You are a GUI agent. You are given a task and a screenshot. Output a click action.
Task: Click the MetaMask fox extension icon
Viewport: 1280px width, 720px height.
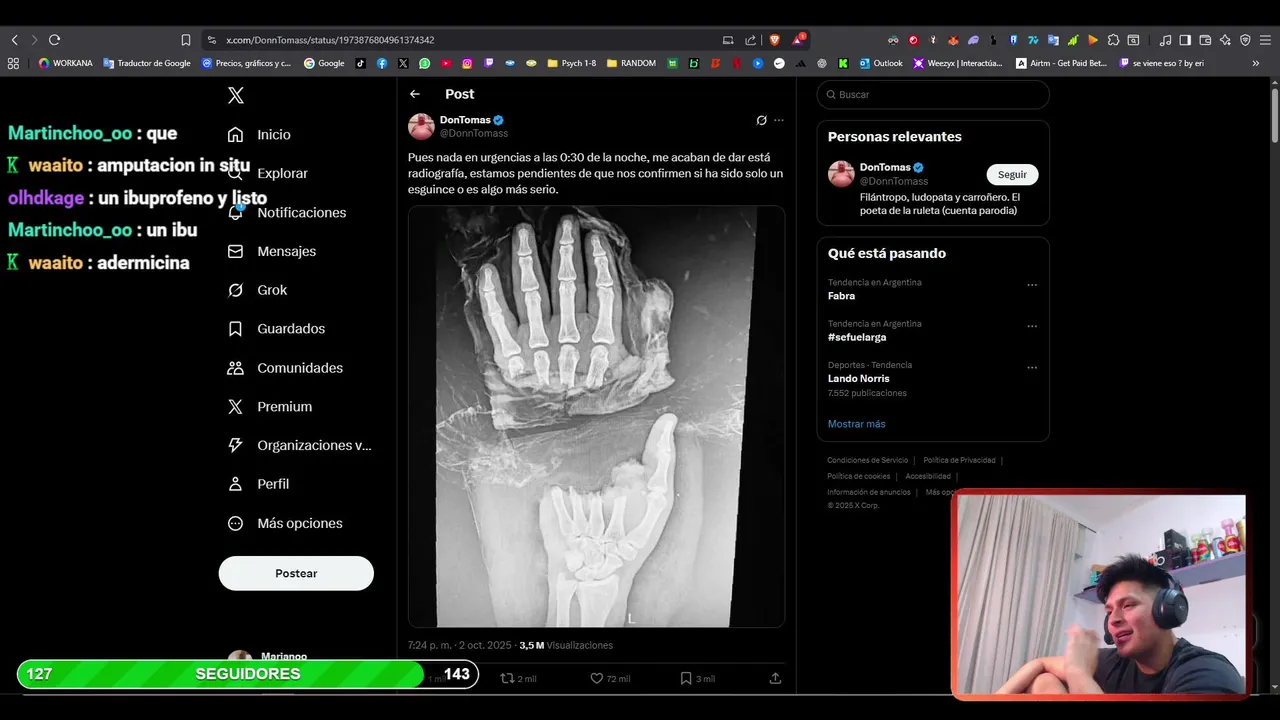click(x=953, y=40)
